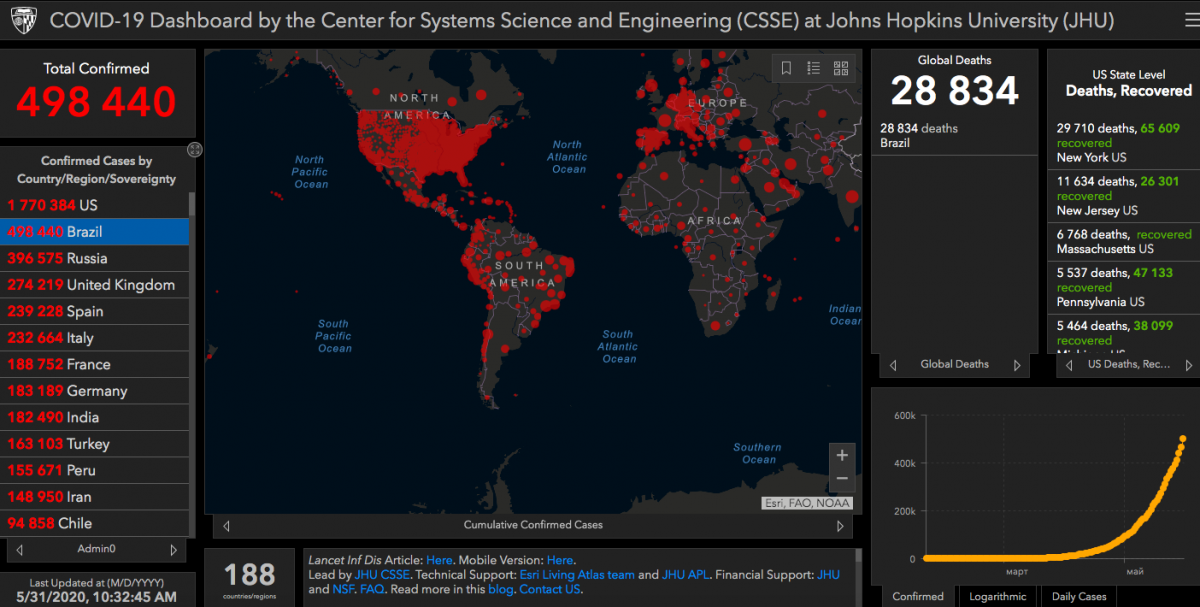Open the Mobile Version 'Here' link

(x=560, y=560)
